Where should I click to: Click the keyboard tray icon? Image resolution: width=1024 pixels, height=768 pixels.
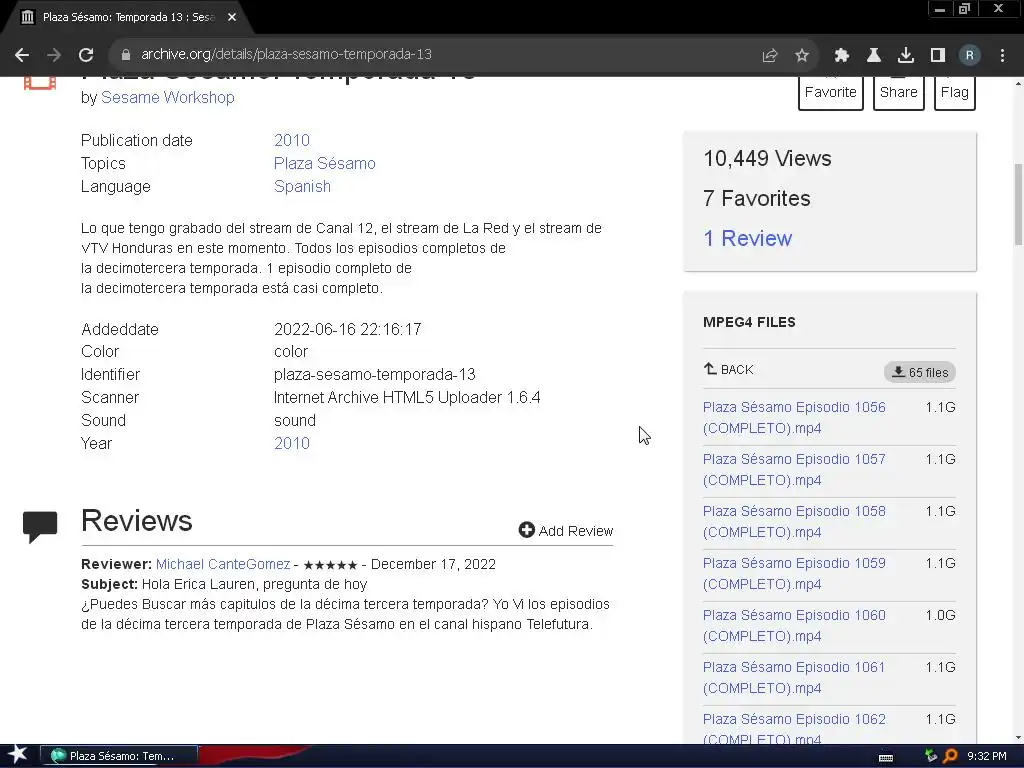pos(886,757)
